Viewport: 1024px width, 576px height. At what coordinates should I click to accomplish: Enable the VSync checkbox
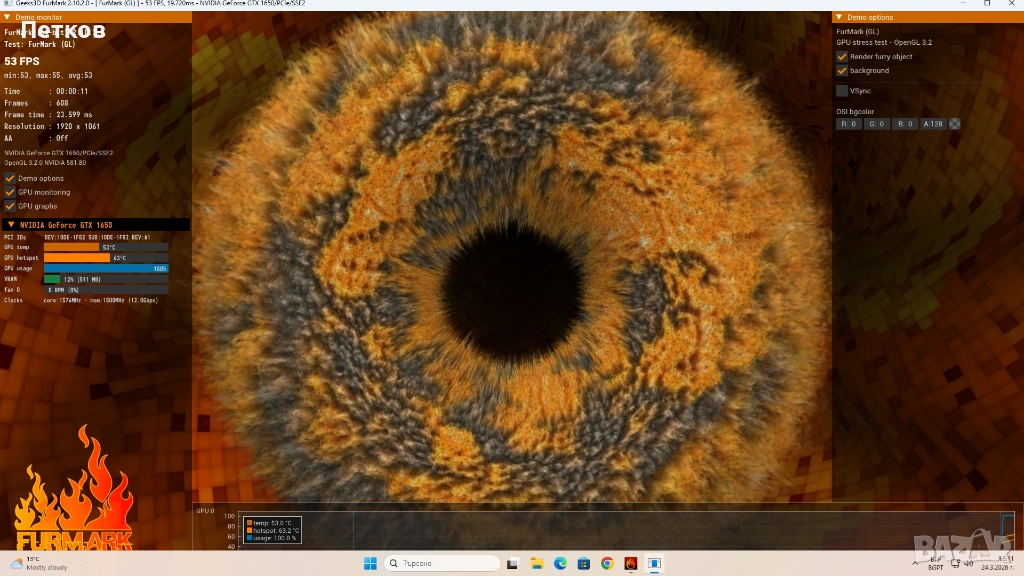842,91
